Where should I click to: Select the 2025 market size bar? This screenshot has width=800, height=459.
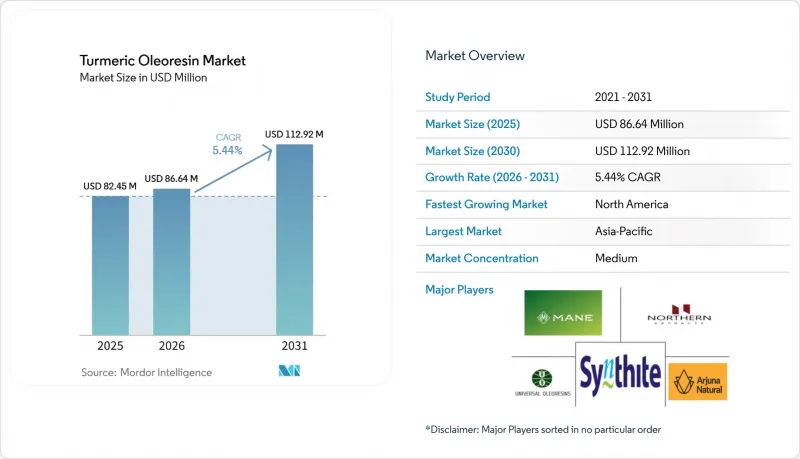110,265
